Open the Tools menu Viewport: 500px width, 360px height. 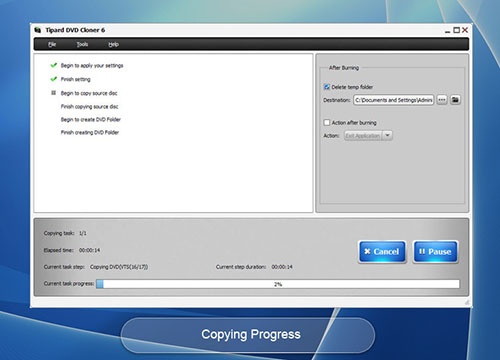click(x=82, y=44)
